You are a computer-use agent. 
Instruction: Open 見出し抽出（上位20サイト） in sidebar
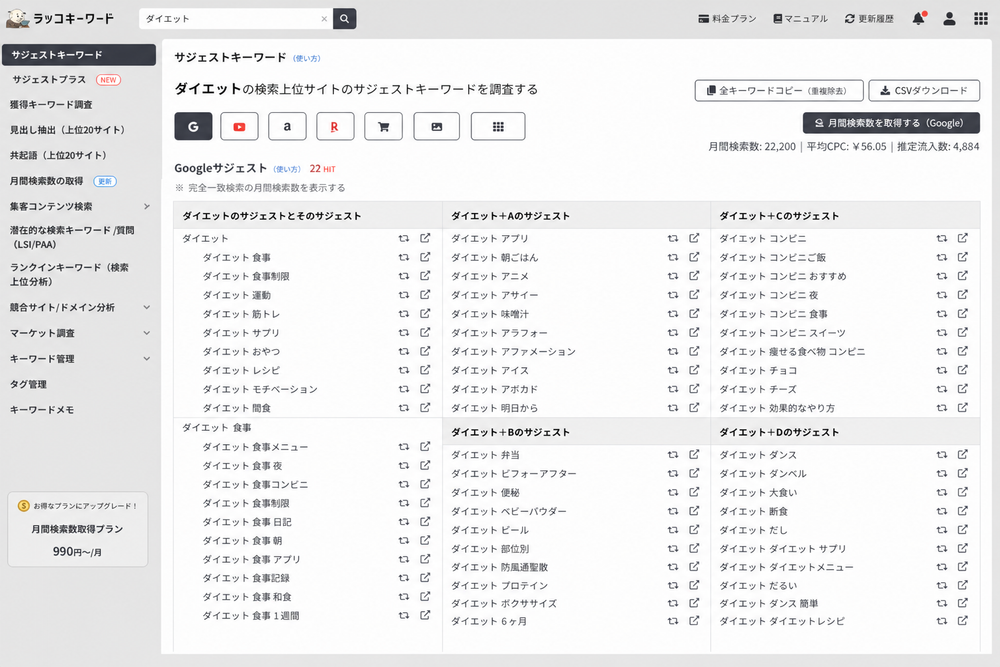pos(67,130)
